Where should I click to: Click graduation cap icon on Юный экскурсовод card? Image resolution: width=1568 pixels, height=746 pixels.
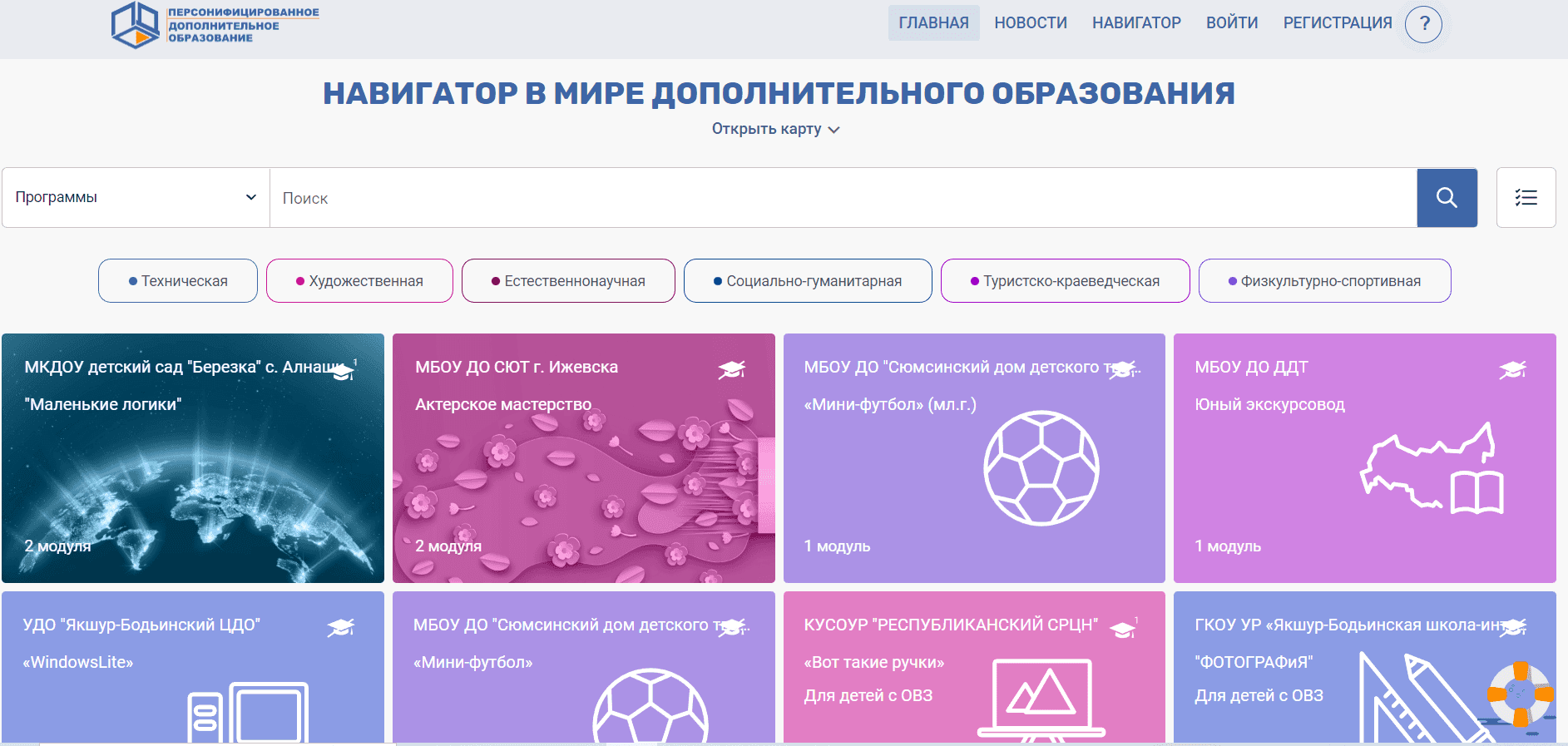pyautogui.click(x=1513, y=369)
